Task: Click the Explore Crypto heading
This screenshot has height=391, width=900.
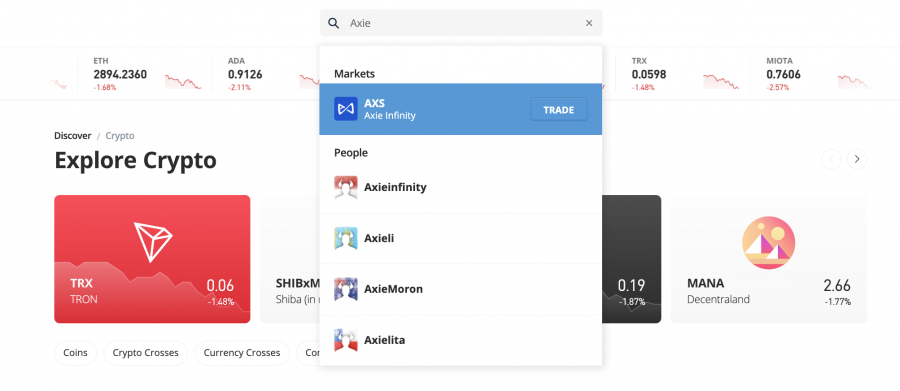Action: pos(135,160)
